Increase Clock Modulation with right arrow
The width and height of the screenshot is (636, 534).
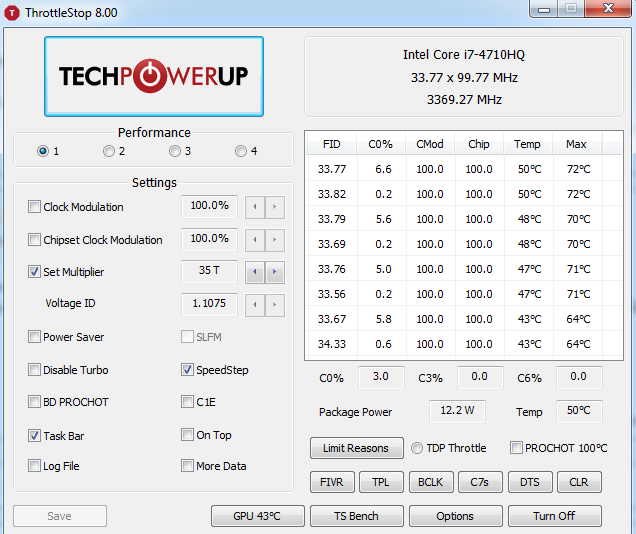click(x=275, y=207)
